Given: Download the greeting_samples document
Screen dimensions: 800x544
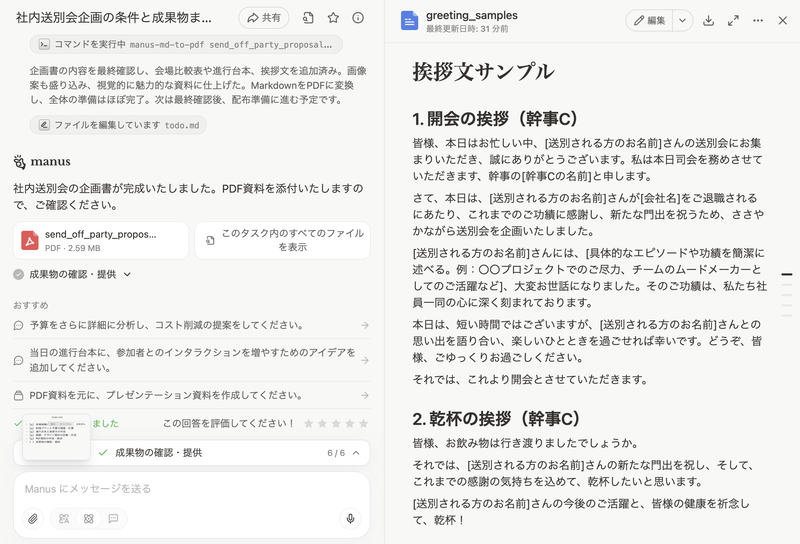Looking at the screenshot, I should coord(708,20).
